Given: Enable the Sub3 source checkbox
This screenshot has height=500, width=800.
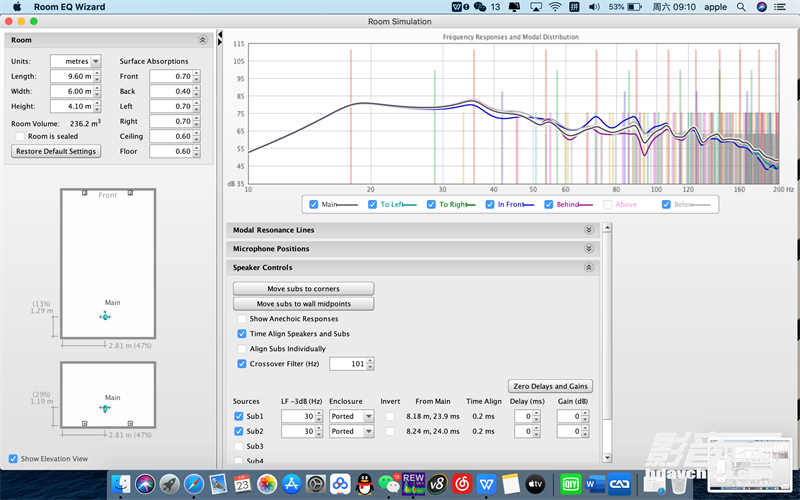Looking at the screenshot, I should click(238, 446).
